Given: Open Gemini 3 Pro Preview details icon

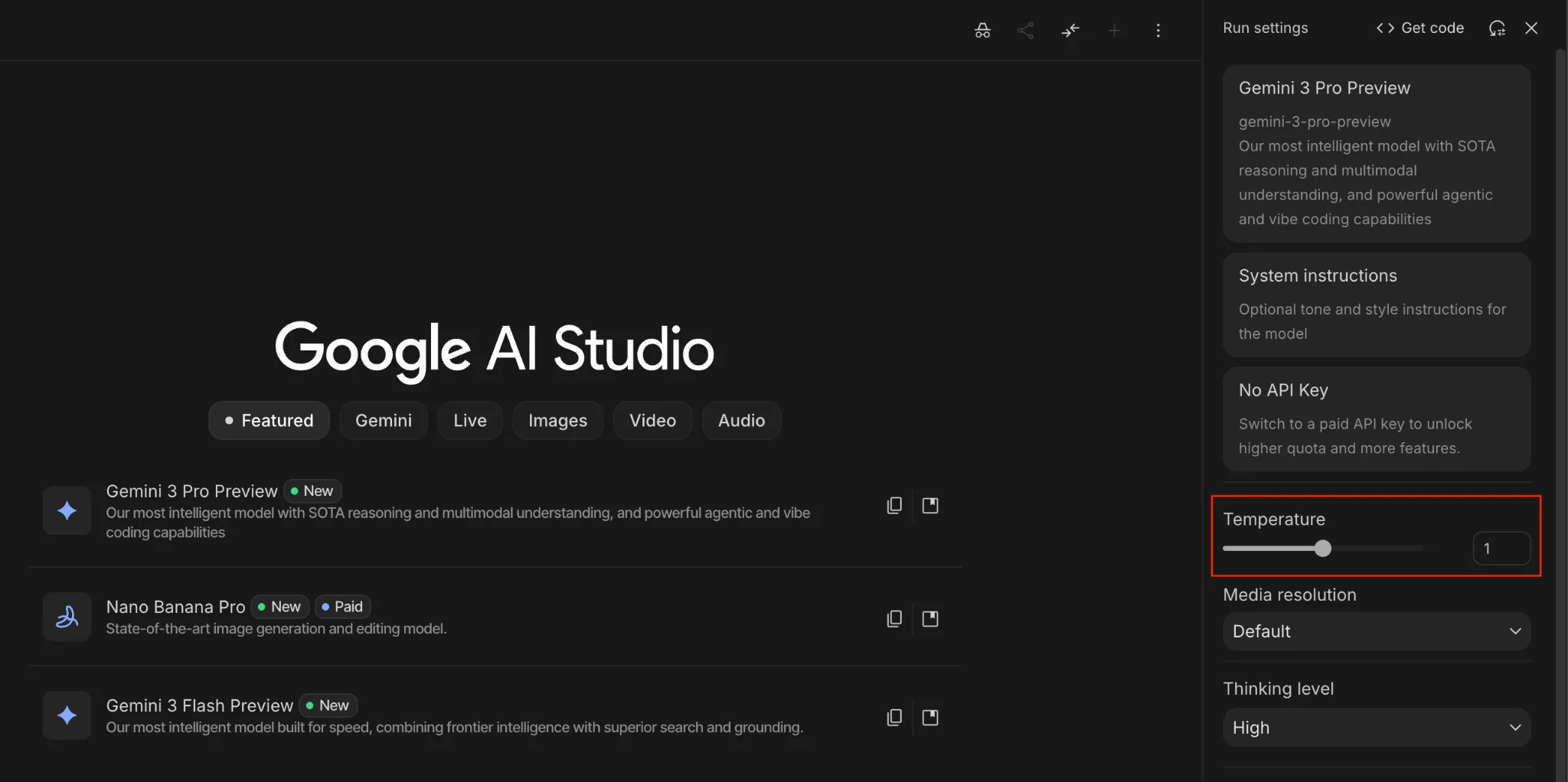Looking at the screenshot, I should (x=930, y=506).
